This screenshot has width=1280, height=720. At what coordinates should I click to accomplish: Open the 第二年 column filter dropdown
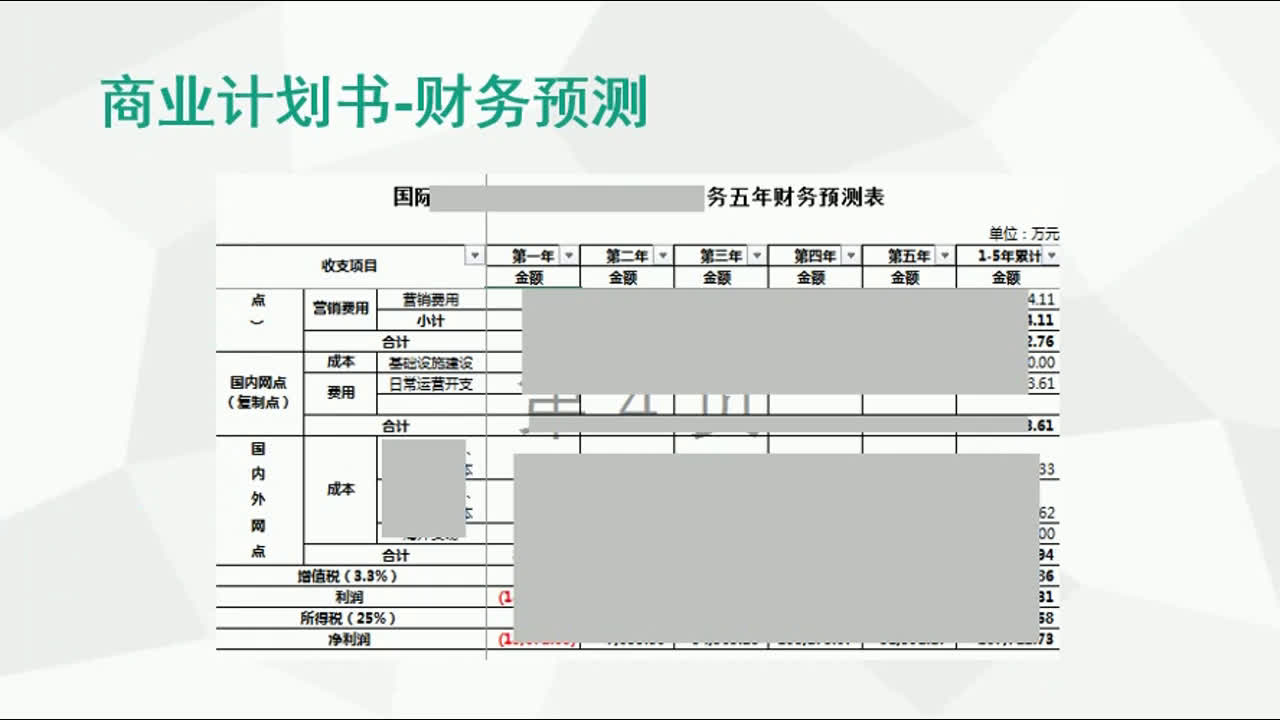tap(663, 256)
